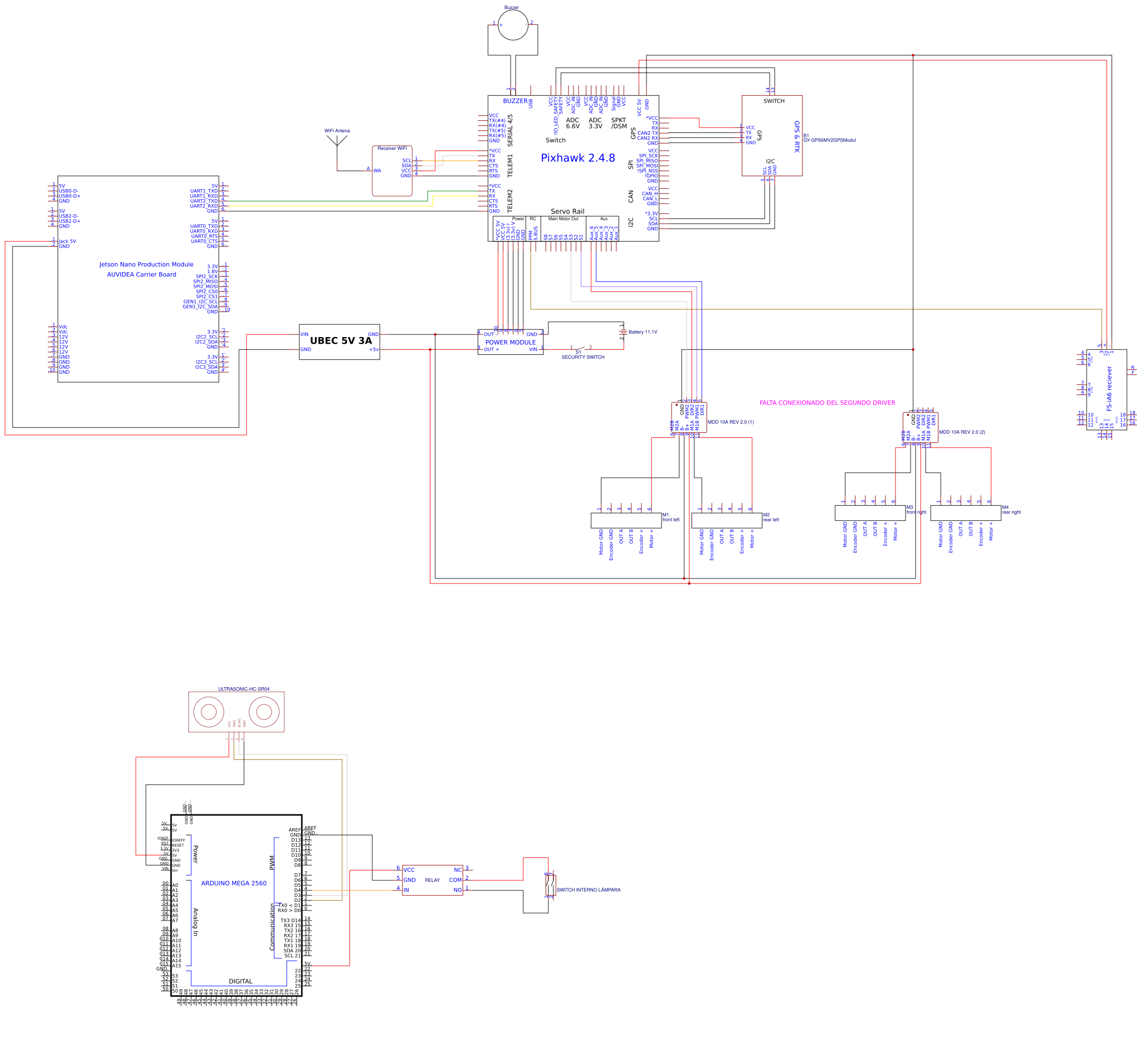
Task: Select the RELAY component block
Action: coord(431,881)
